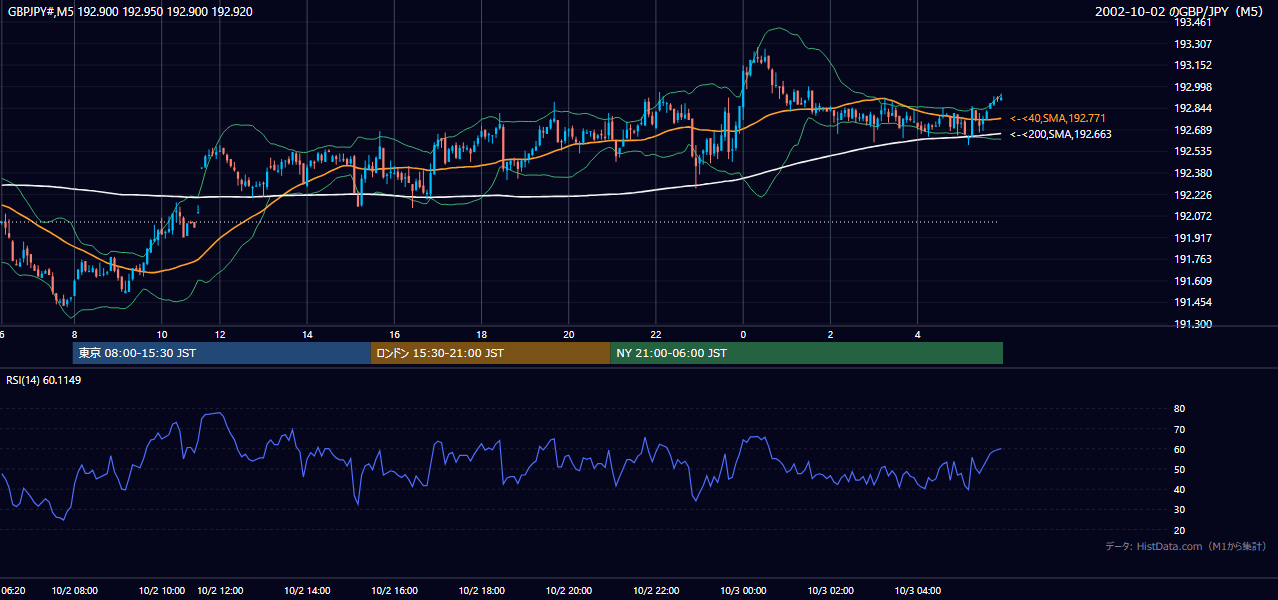Click hour label 20 below price chart
The width and height of the screenshot is (1278, 600).
pos(569,334)
